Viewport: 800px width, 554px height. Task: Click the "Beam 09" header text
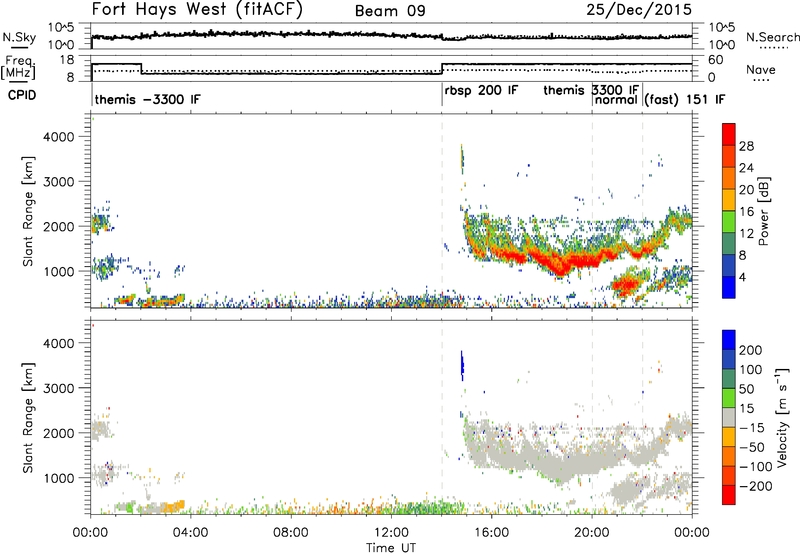[390, 11]
